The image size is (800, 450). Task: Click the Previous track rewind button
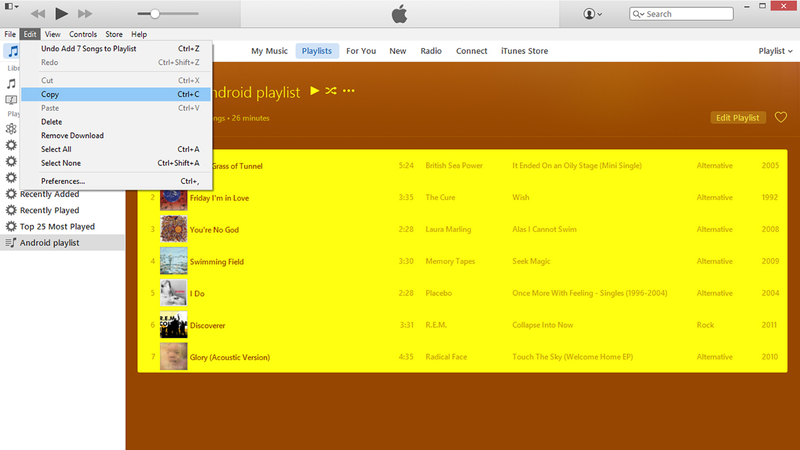pos(38,14)
